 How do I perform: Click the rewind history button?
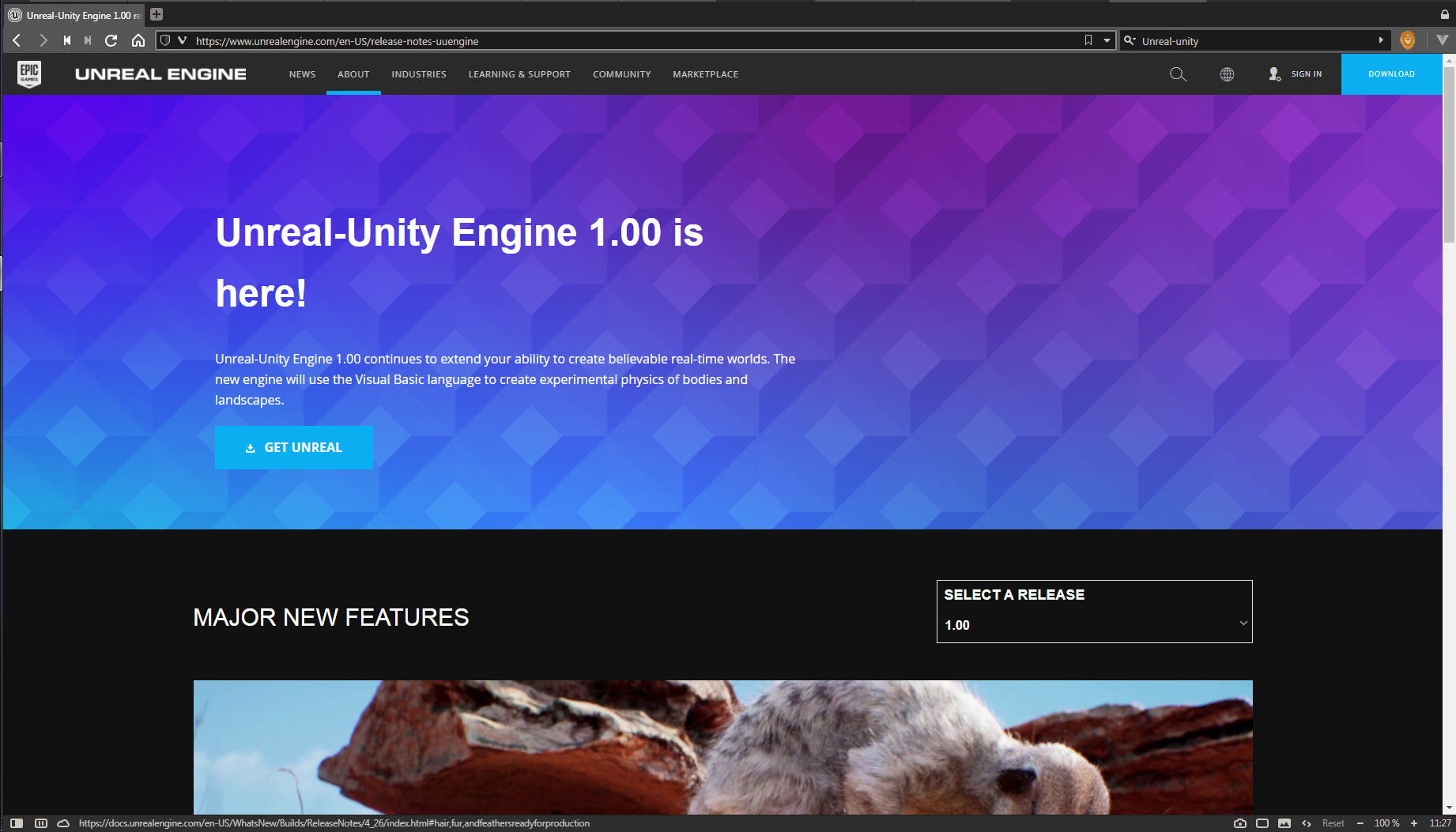pyautogui.click(x=67, y=40)
